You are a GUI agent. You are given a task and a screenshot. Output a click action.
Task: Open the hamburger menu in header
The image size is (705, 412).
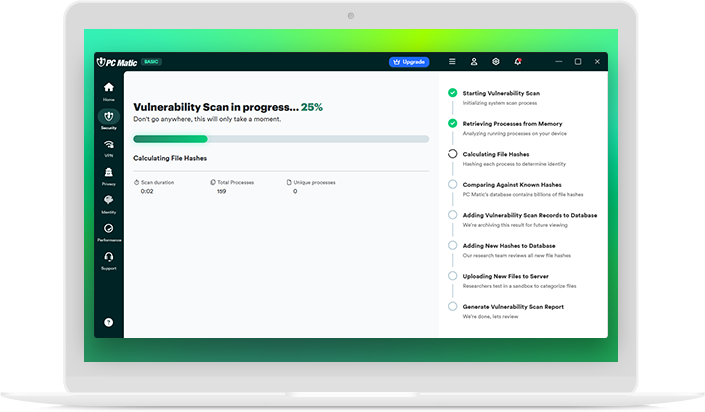pos(452,62)
